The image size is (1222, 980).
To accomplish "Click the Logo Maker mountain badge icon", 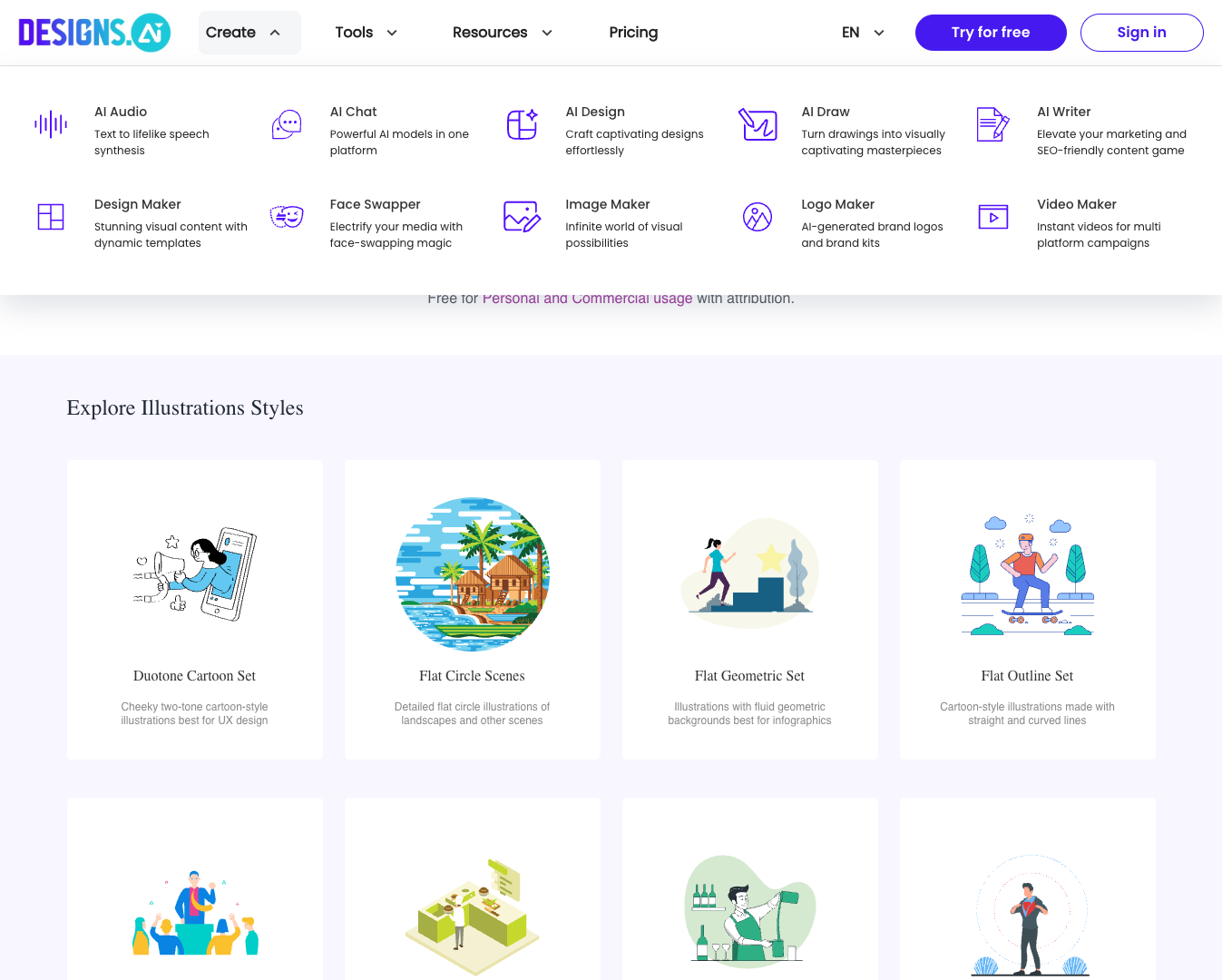I will (x=758, y=217).
